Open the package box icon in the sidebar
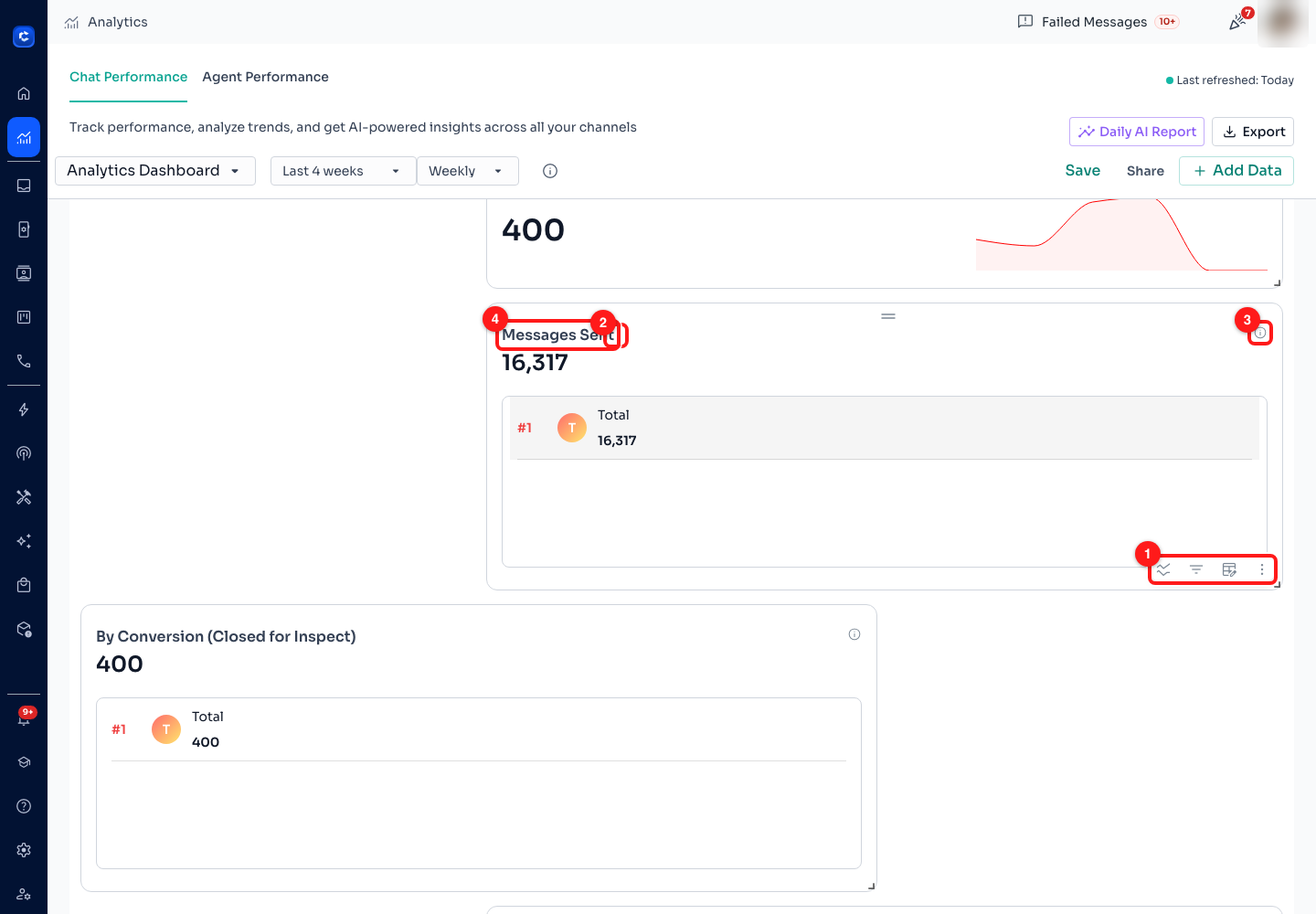Screen dimensions: 1316x914 24,629
